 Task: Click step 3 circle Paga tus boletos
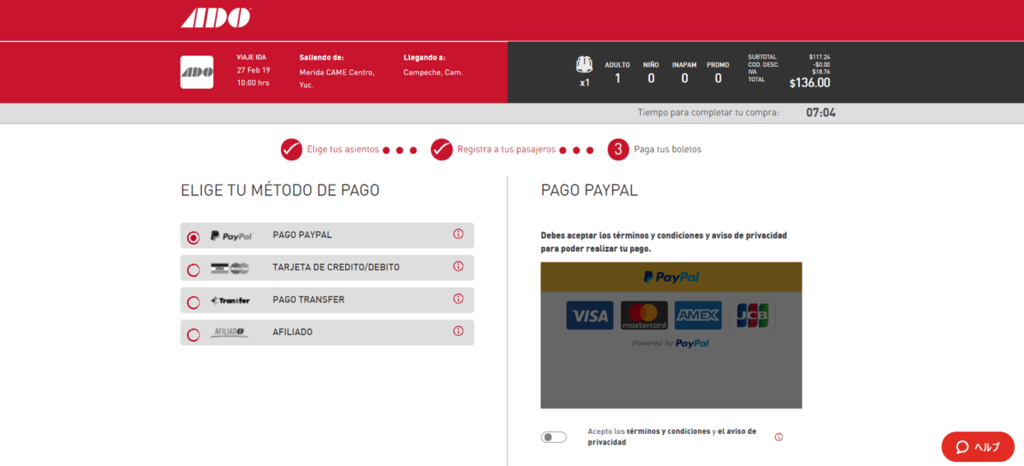618,149
